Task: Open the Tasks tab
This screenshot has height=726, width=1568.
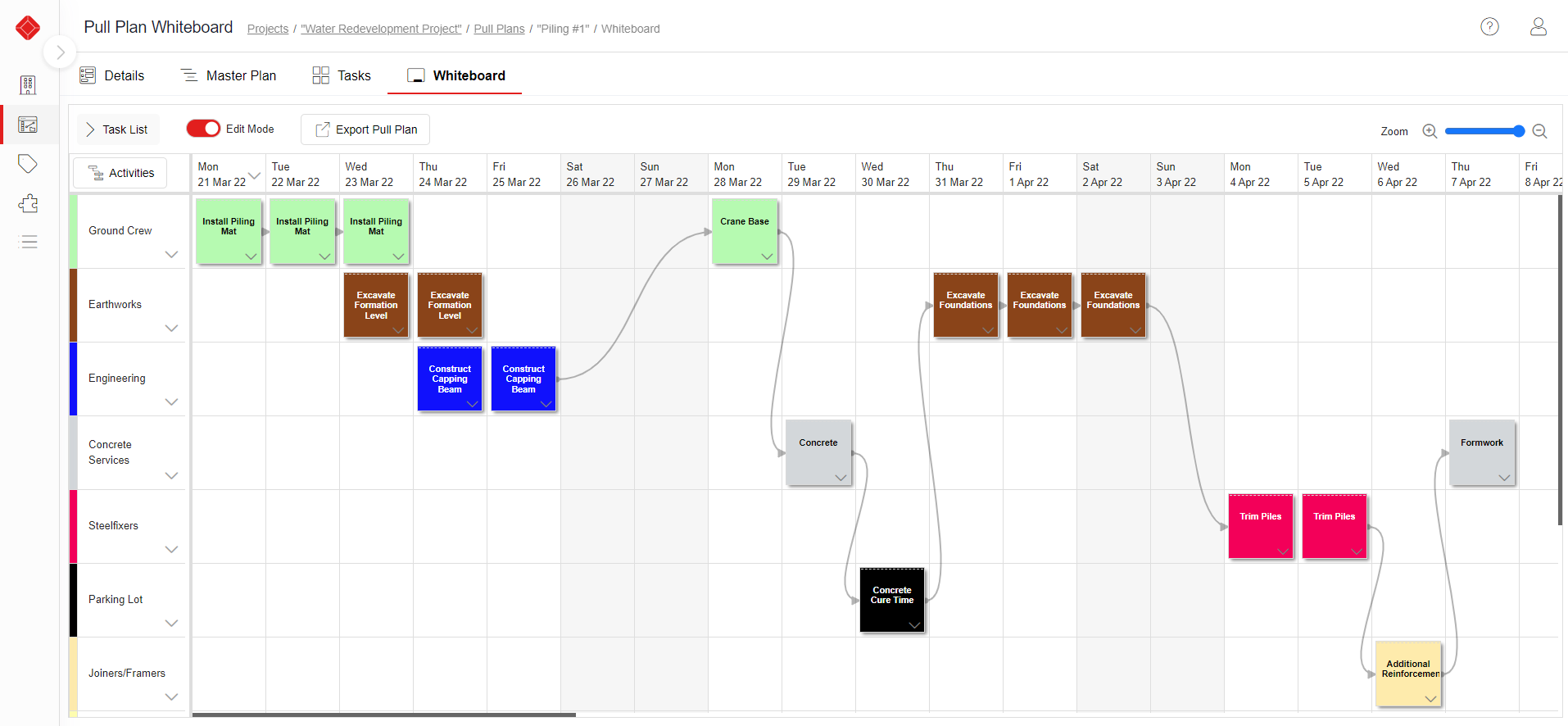Action: coord(342,75)
